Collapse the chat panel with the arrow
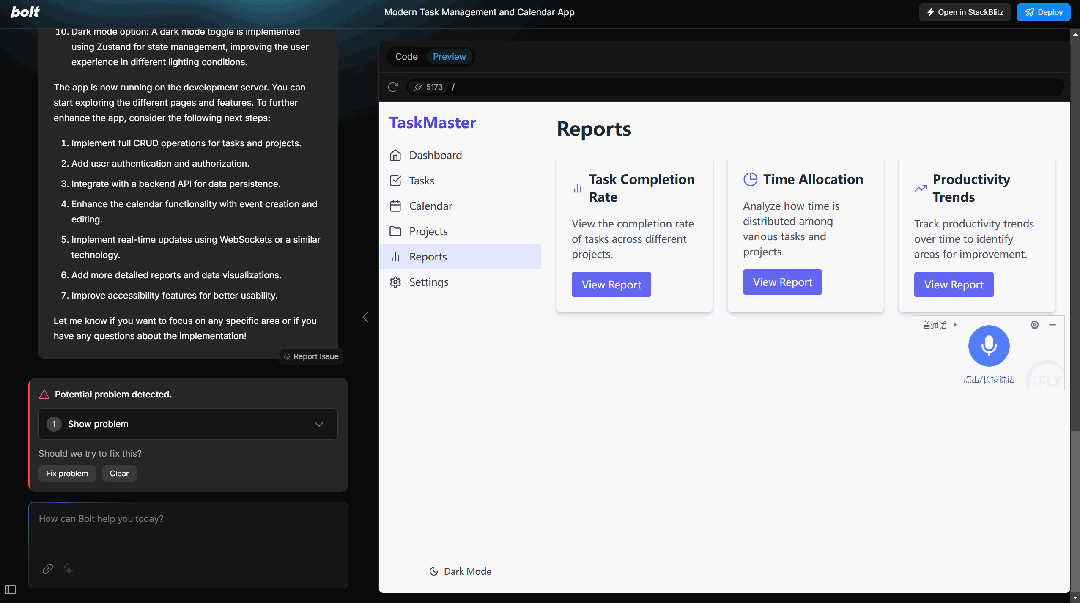Viewport: 1080px width, 603px height. click(365, 317)
